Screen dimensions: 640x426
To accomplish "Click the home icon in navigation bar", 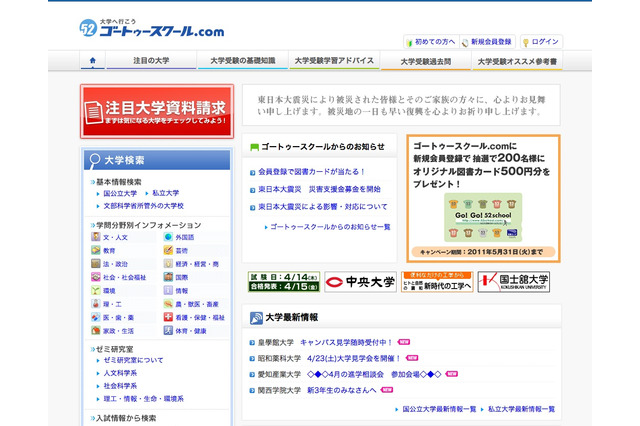I will pyautogui.click(x=93, y=60).
